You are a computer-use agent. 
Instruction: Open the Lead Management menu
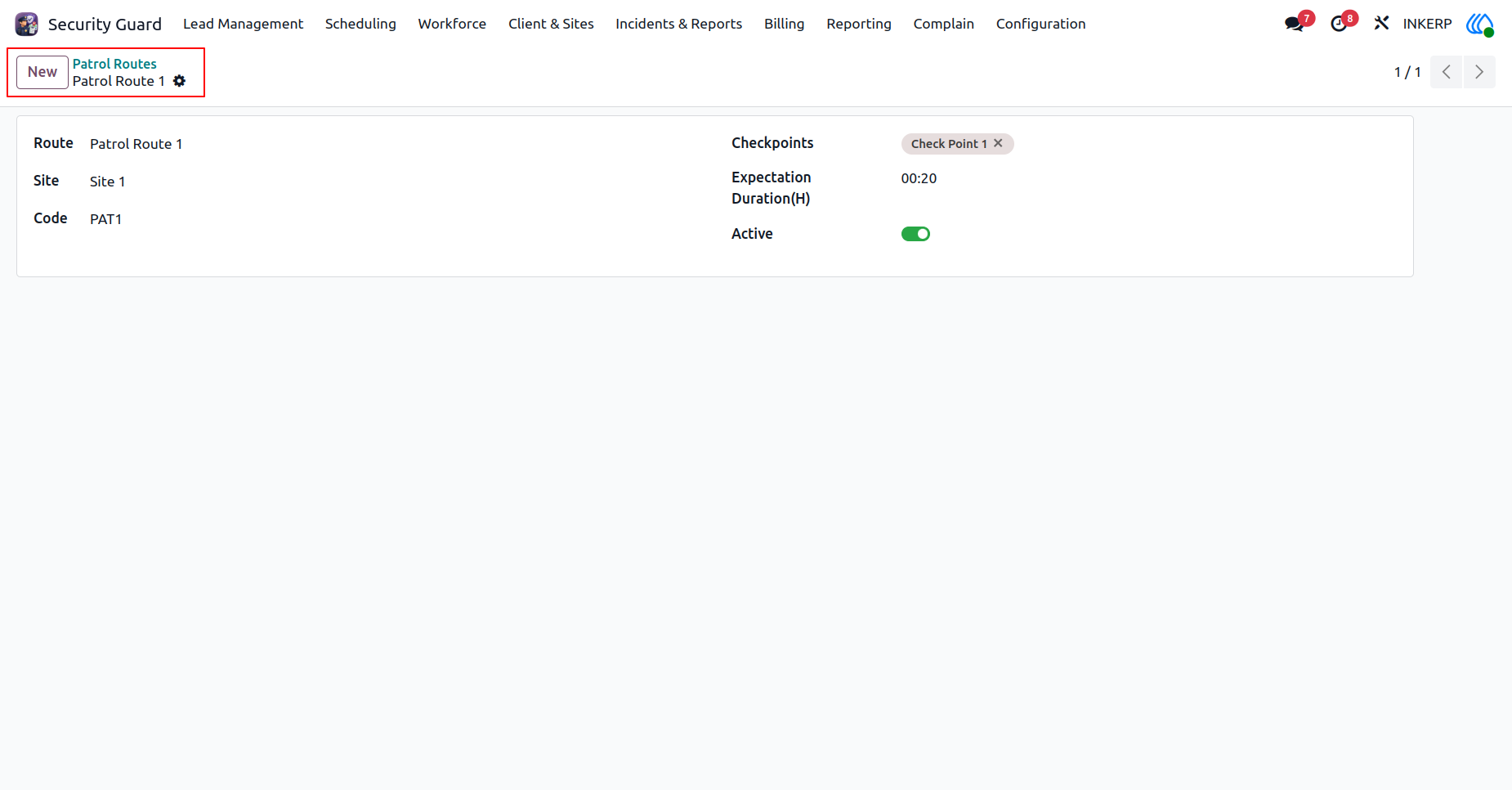point(243,24)
